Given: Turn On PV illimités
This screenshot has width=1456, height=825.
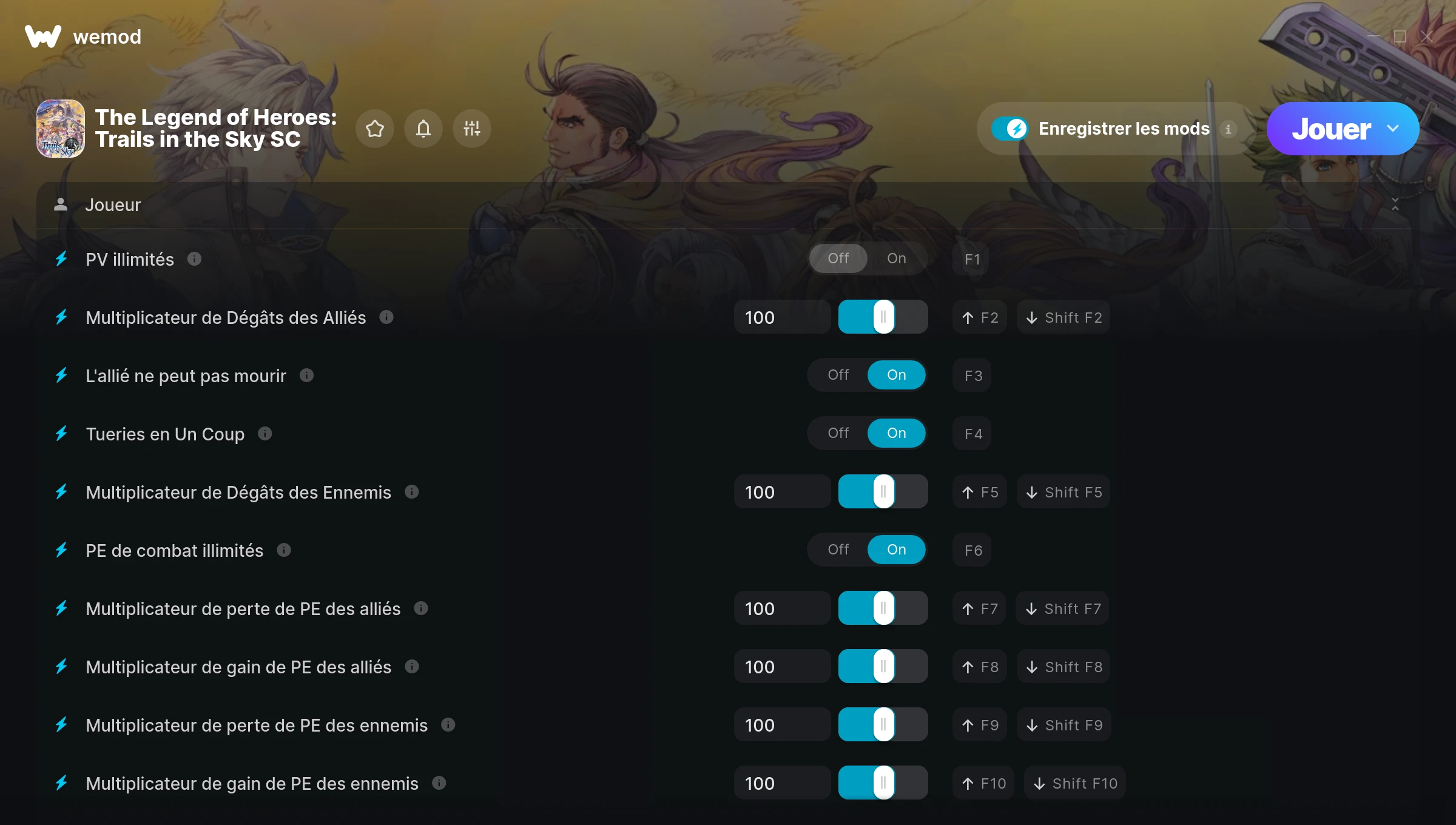Looking at the screenshot, I should coord(897,258).
